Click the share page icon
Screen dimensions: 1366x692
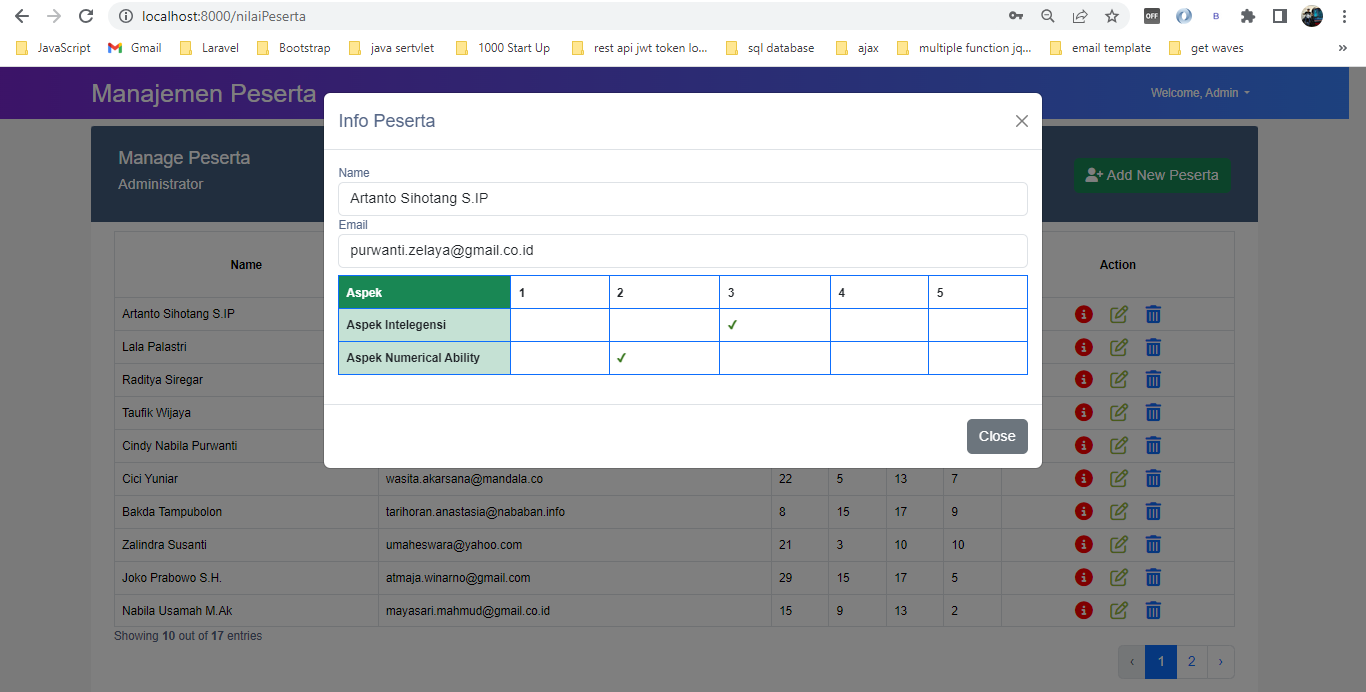click(x=1080, y=16)
